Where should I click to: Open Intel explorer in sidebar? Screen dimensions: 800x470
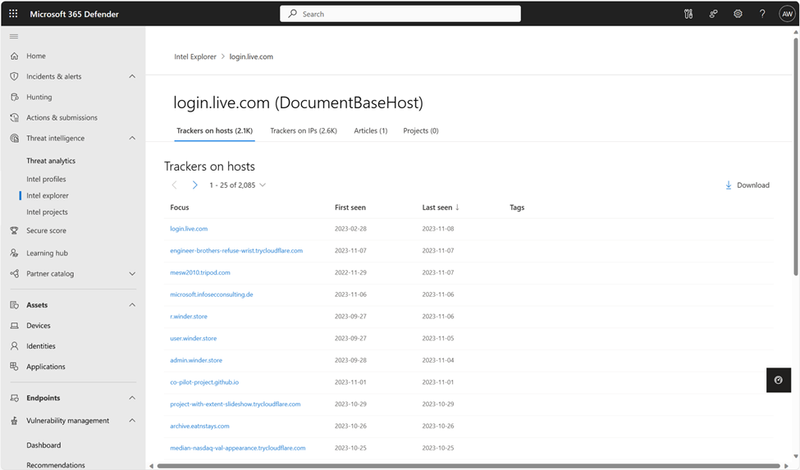[47, 195]
